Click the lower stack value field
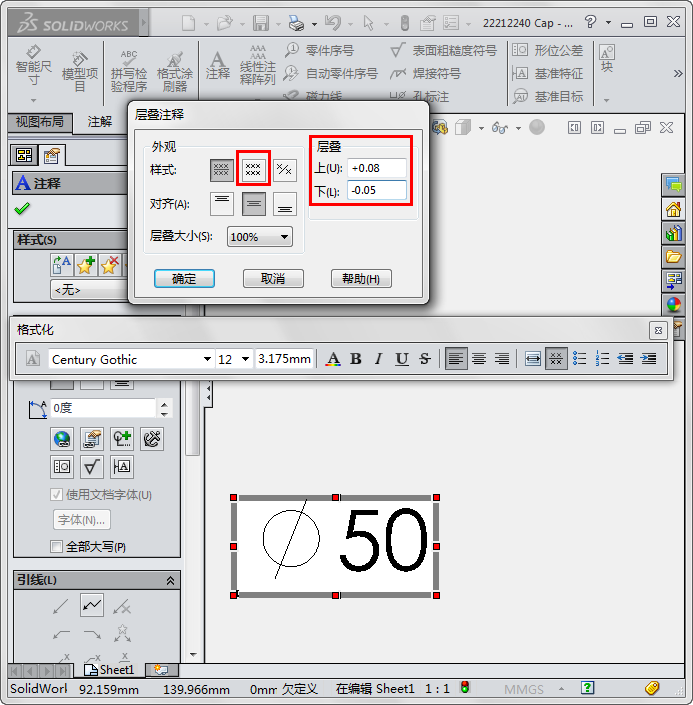The width and height of the screenshot is (693, 705). tap(377, 190)
